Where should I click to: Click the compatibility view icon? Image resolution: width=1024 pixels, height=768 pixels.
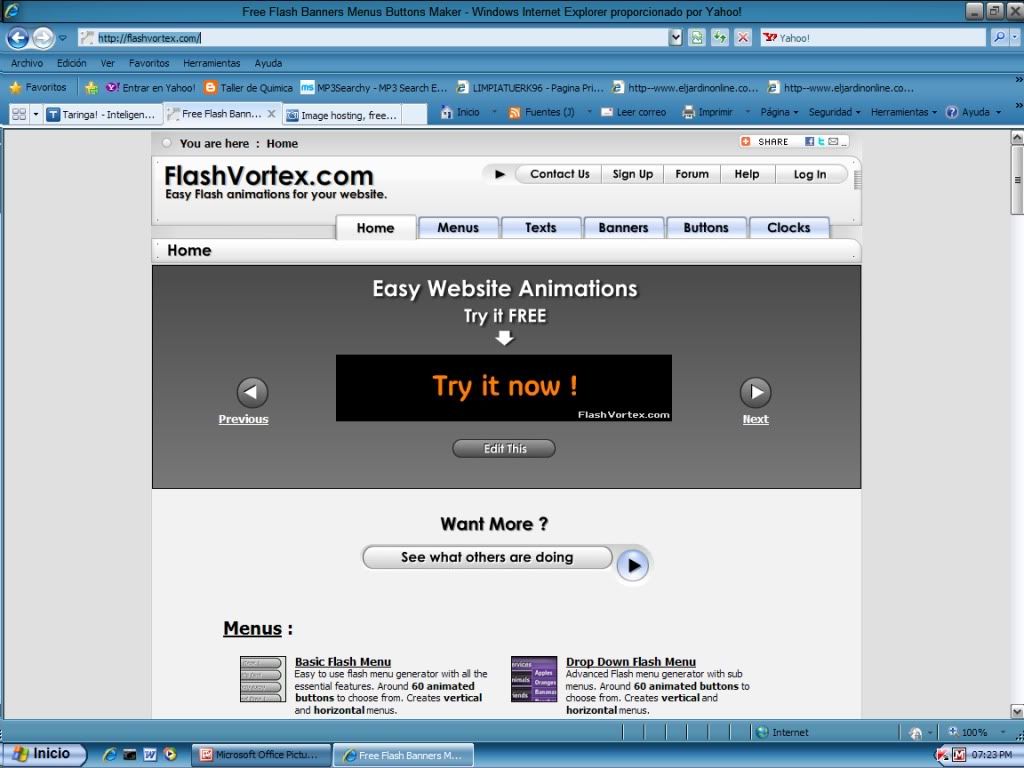[x=697, y=38]
